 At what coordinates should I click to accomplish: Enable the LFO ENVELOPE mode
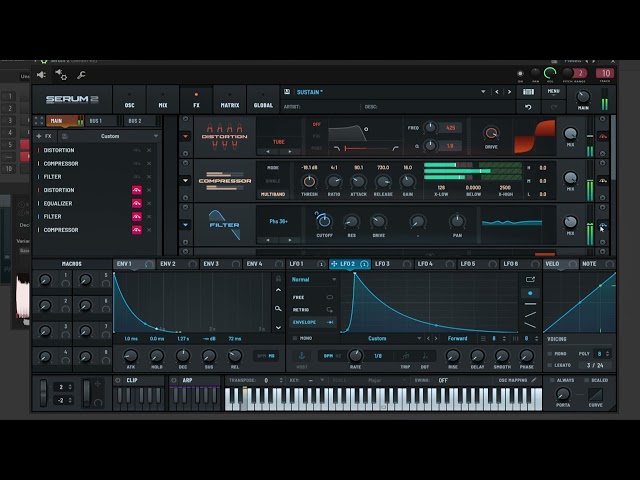313,322
